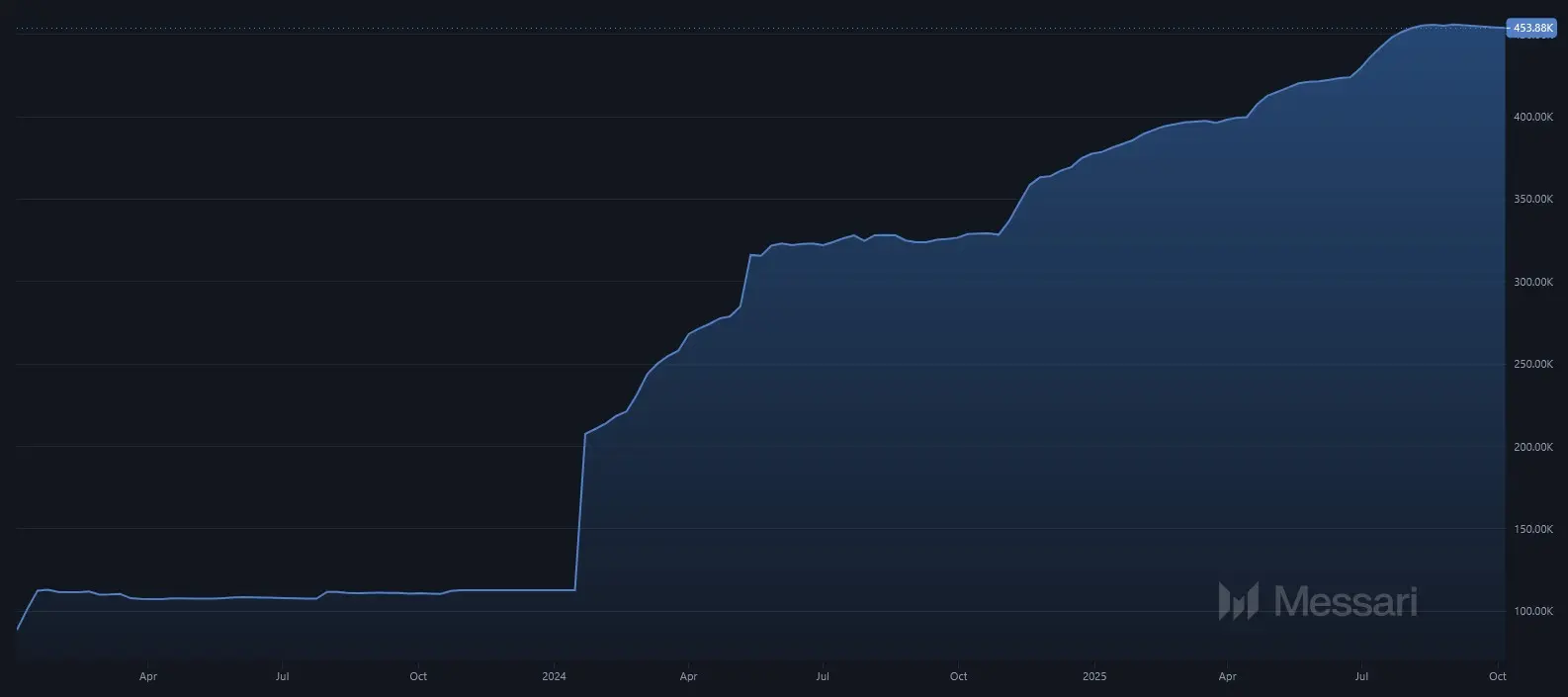Viewport: 1568px width, 697px height.
Task: Click the 250.00K y-axis label
Action: (x=1533, y=365)
